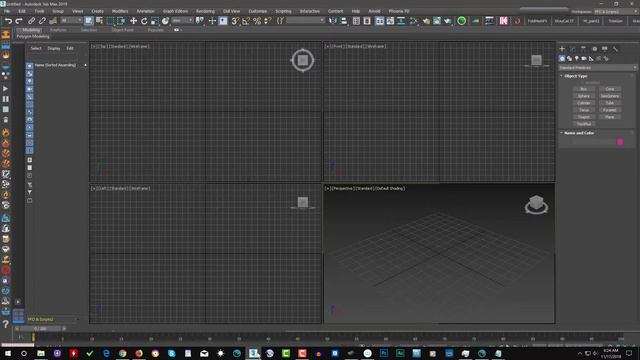This screenshot has width=640, height=360.
Task: Toggle the 3D Snaps button
Action: (x=235, y=21)
